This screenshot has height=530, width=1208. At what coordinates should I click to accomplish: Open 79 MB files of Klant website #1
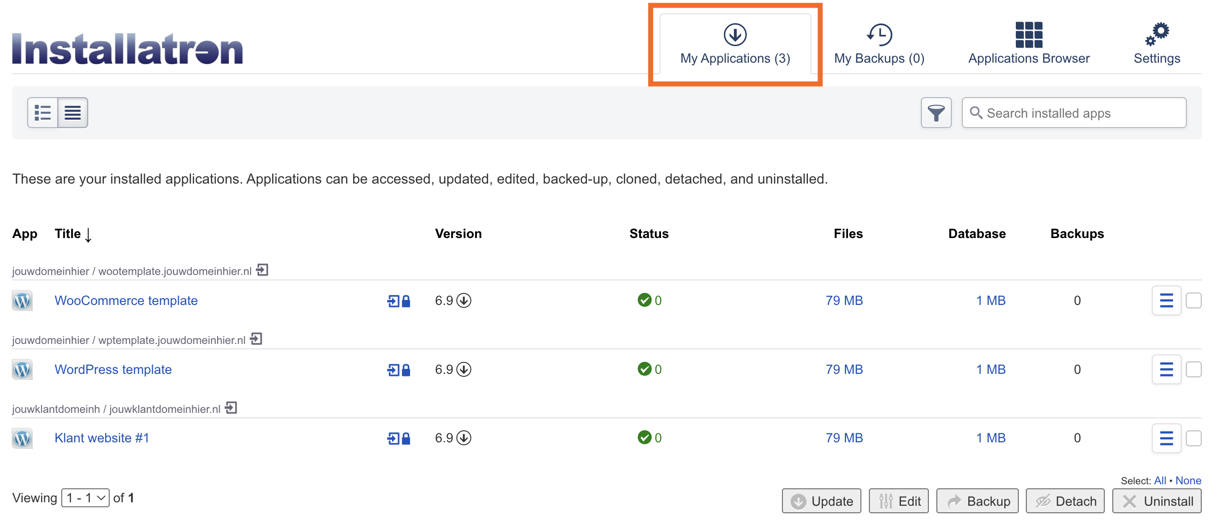tap(844, 438)
